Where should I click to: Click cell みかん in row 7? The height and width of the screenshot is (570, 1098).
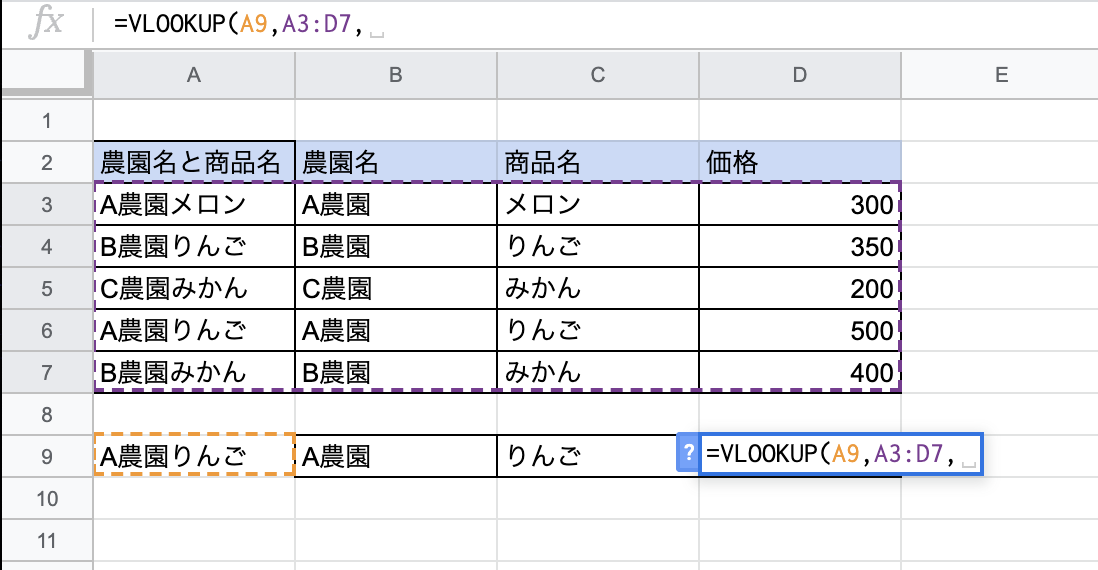click(x=597, y=373)
